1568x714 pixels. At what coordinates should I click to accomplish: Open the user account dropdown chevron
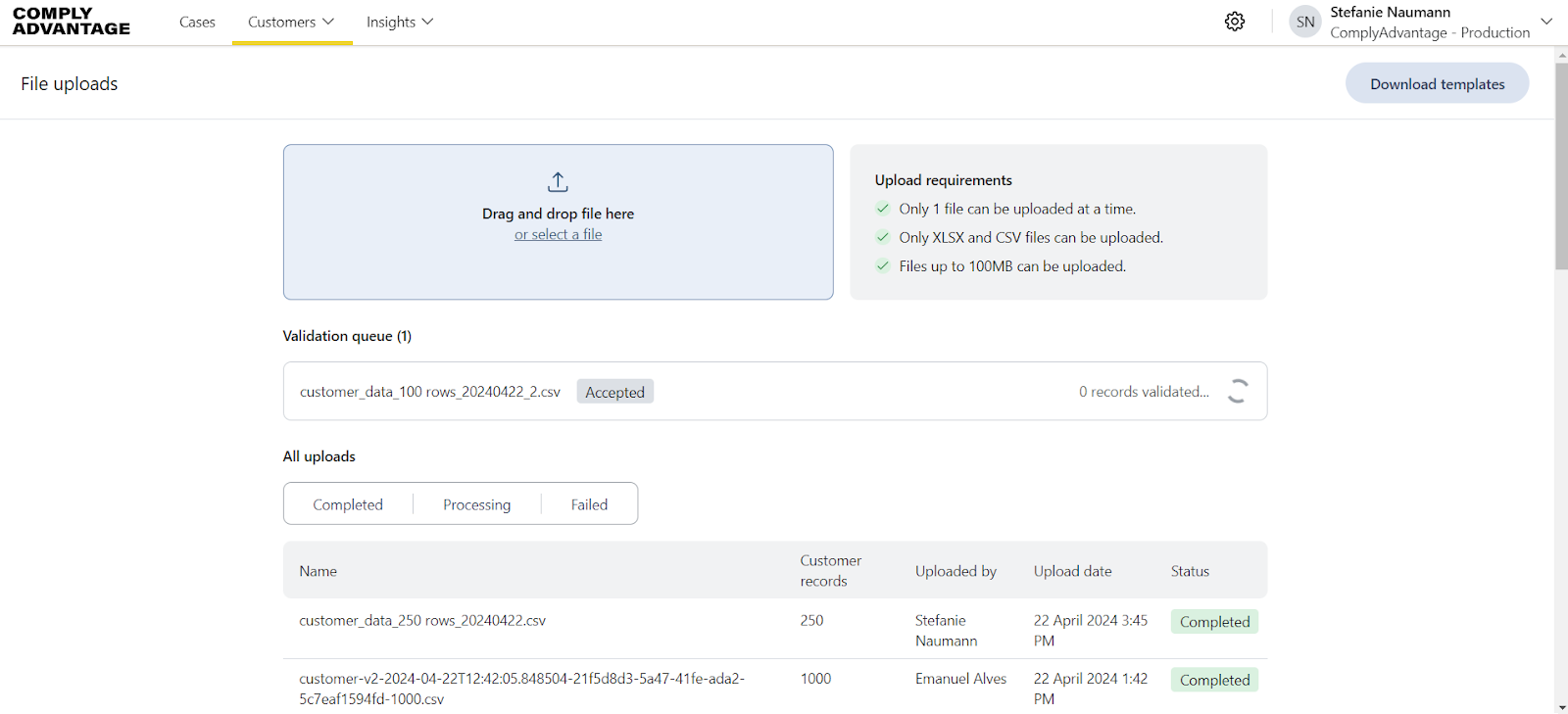tap(1546, 22)
